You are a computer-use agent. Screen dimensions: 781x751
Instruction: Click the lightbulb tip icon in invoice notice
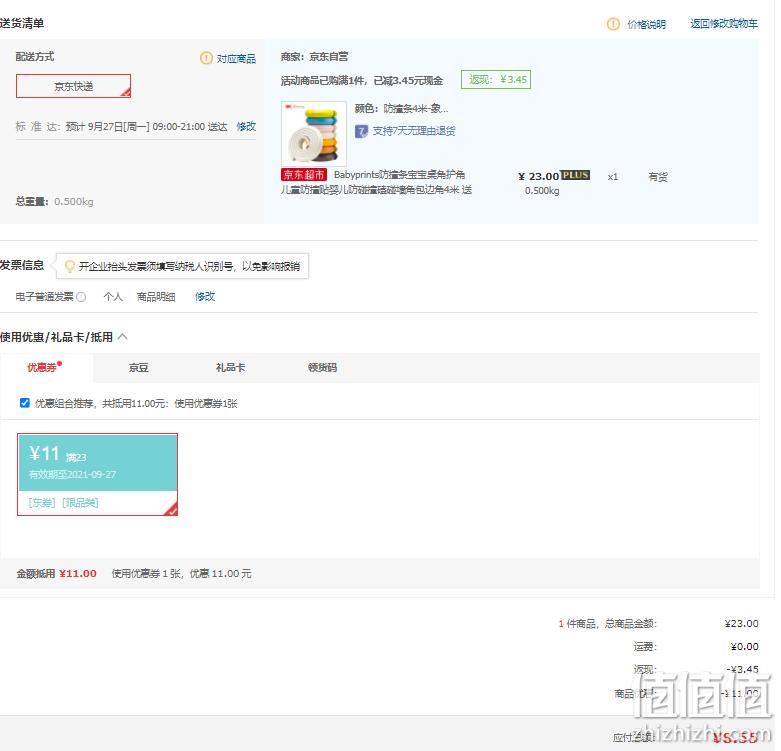click(x=70, y=266)
